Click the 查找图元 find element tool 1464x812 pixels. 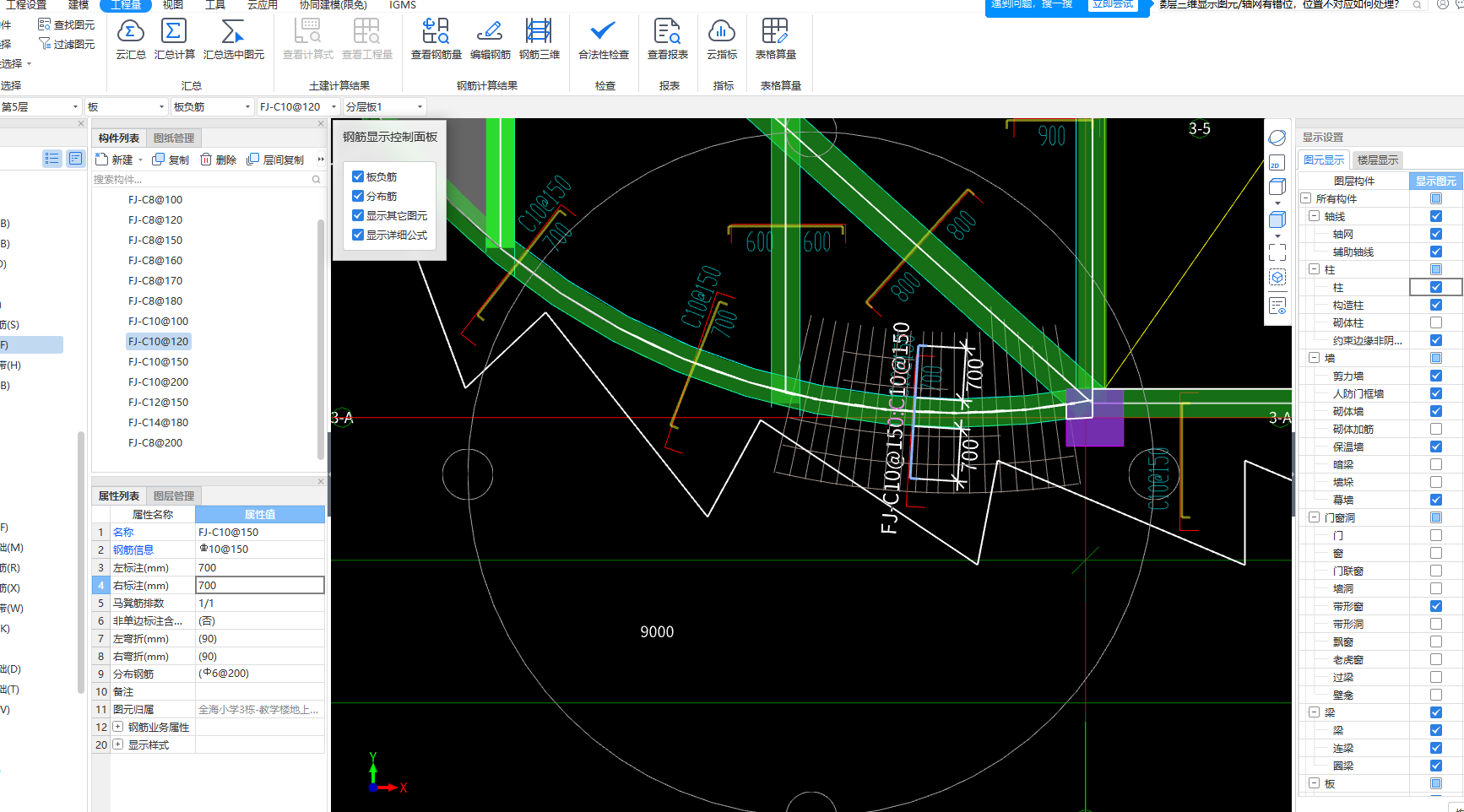[67, 24]
